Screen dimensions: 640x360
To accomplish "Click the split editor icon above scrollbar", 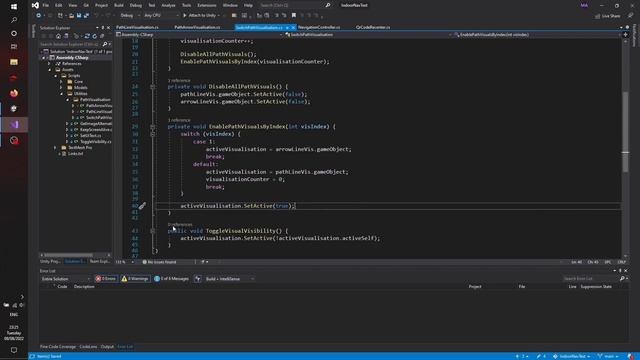I will (x=625, y=35).
